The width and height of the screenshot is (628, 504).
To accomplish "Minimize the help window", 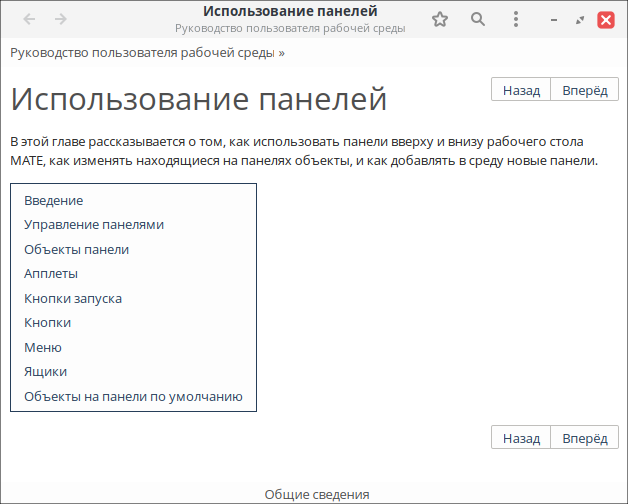I will pyautogui.click(x=554, y=20).
